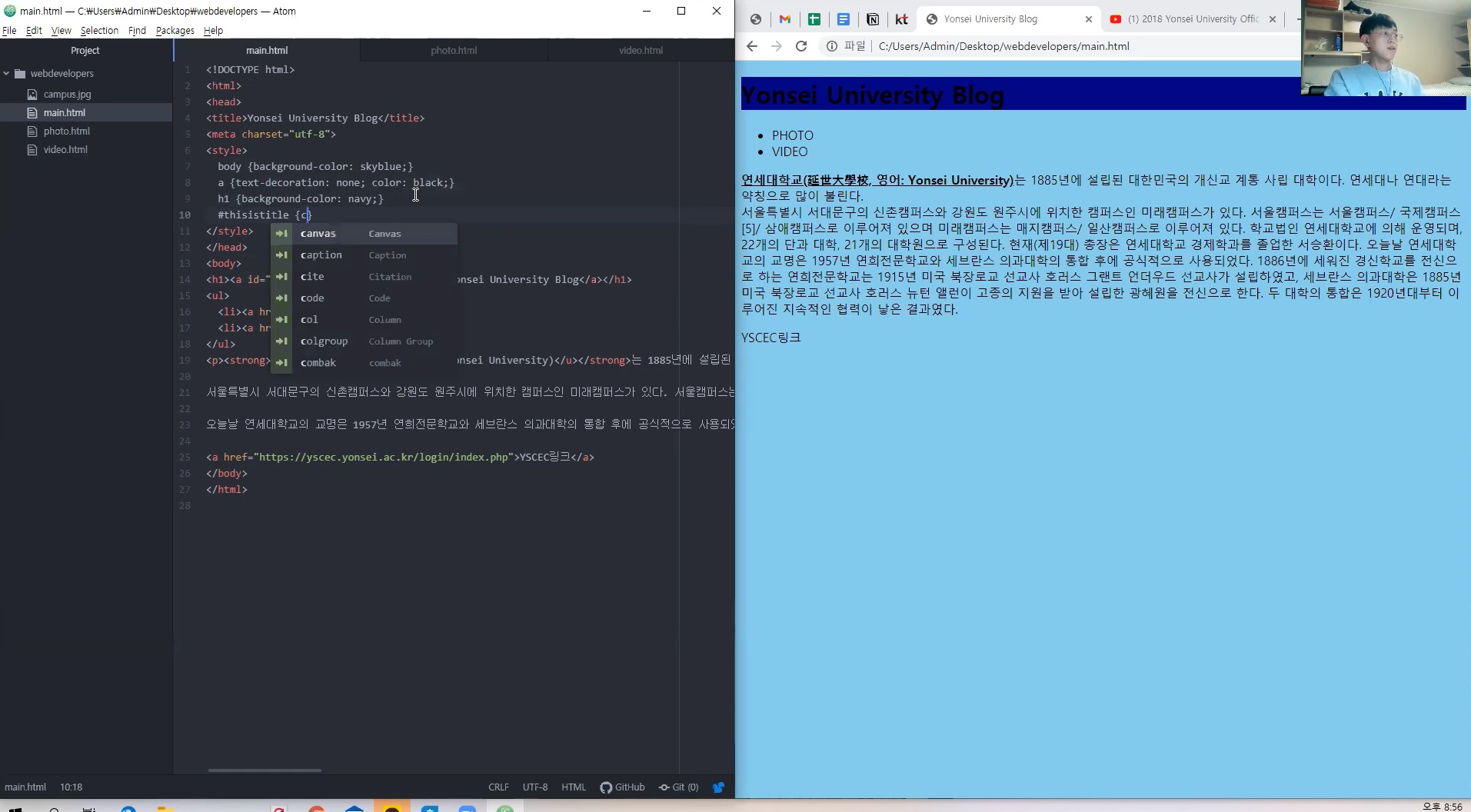1471x812 pixels.
Task: Switch to the pinned globe tab in Chrome
Action: 756,19
